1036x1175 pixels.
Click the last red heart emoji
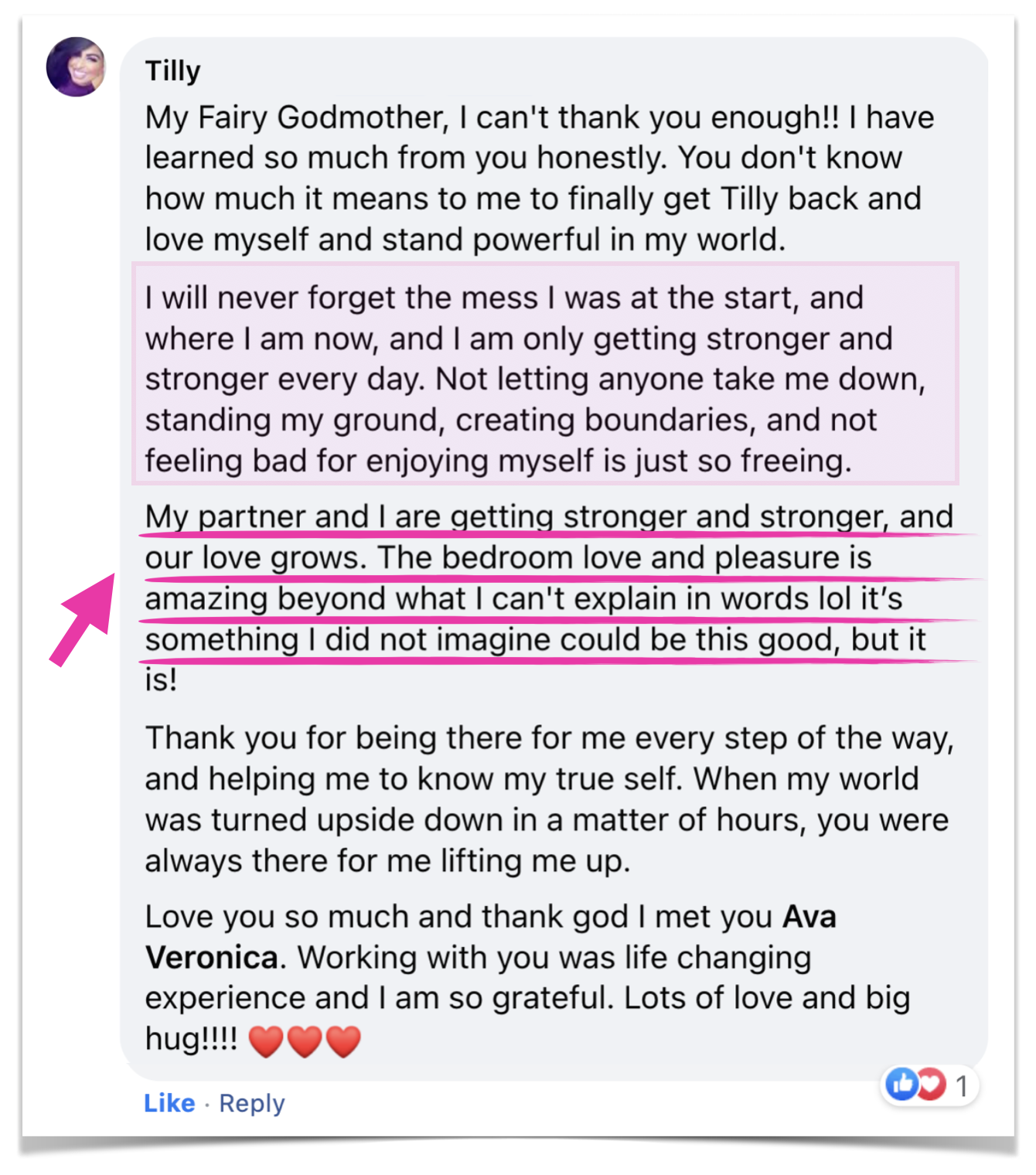point(343,1040)
